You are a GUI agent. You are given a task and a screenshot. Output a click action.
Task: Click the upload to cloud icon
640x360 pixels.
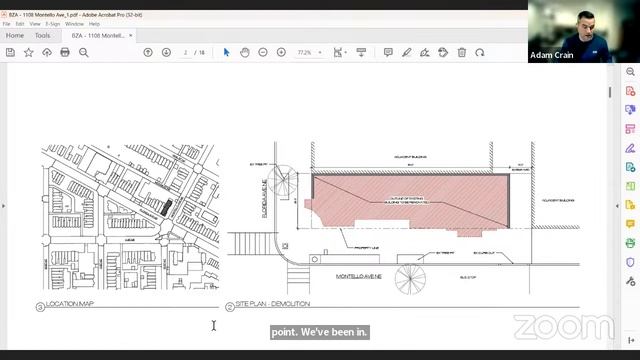47,52
